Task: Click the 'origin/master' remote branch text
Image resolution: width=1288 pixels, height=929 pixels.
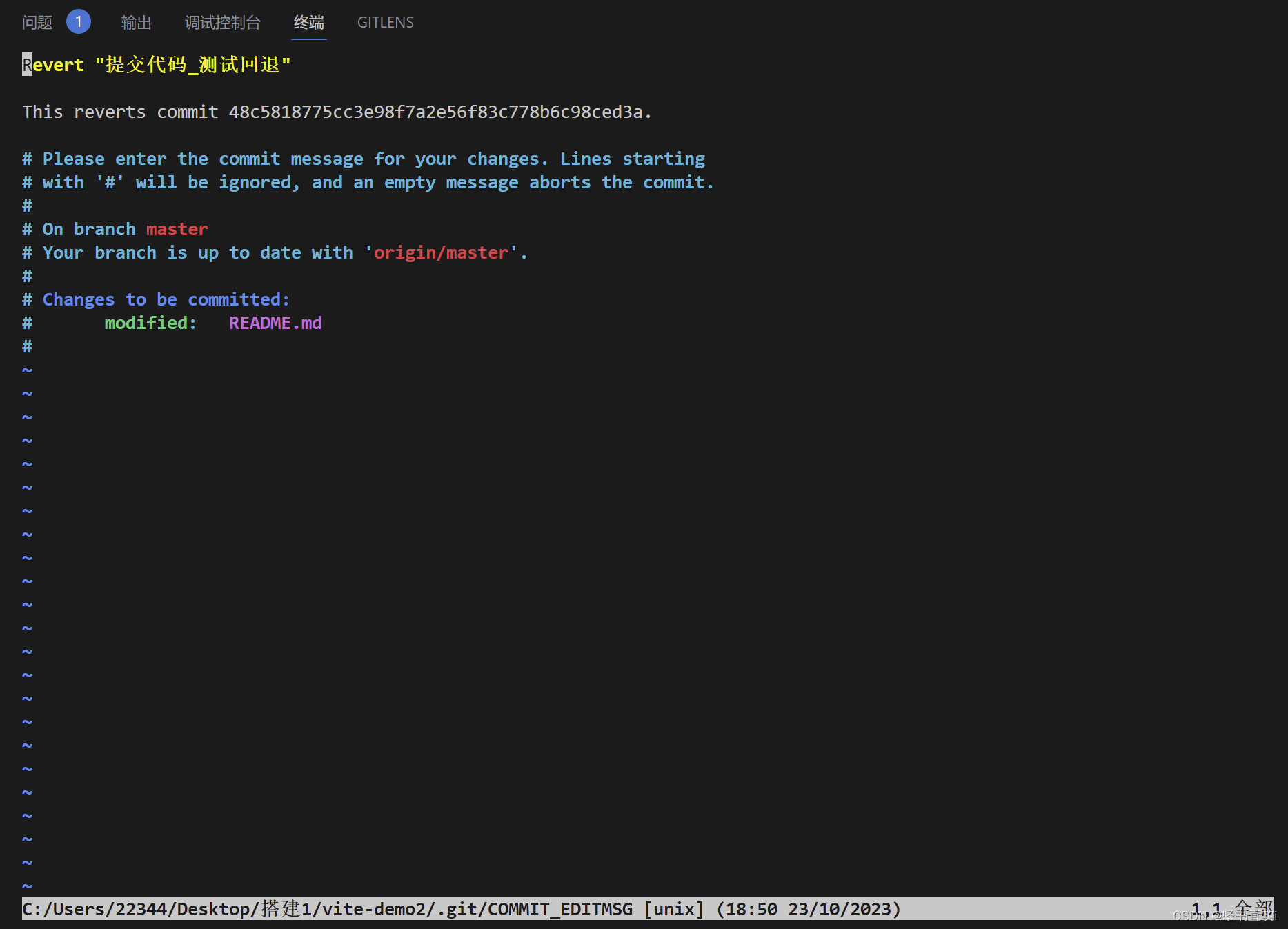Action: click(441, 252)
